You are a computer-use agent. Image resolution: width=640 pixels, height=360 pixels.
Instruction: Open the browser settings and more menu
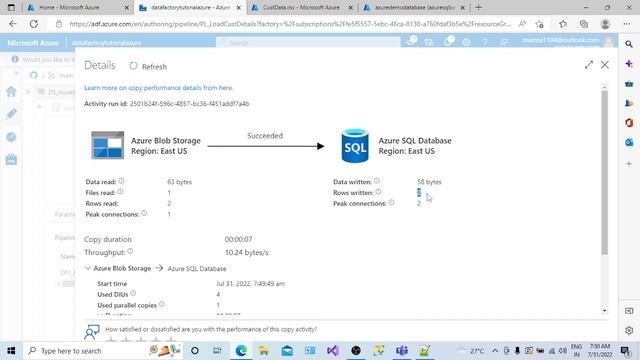(x=627, y=24)
